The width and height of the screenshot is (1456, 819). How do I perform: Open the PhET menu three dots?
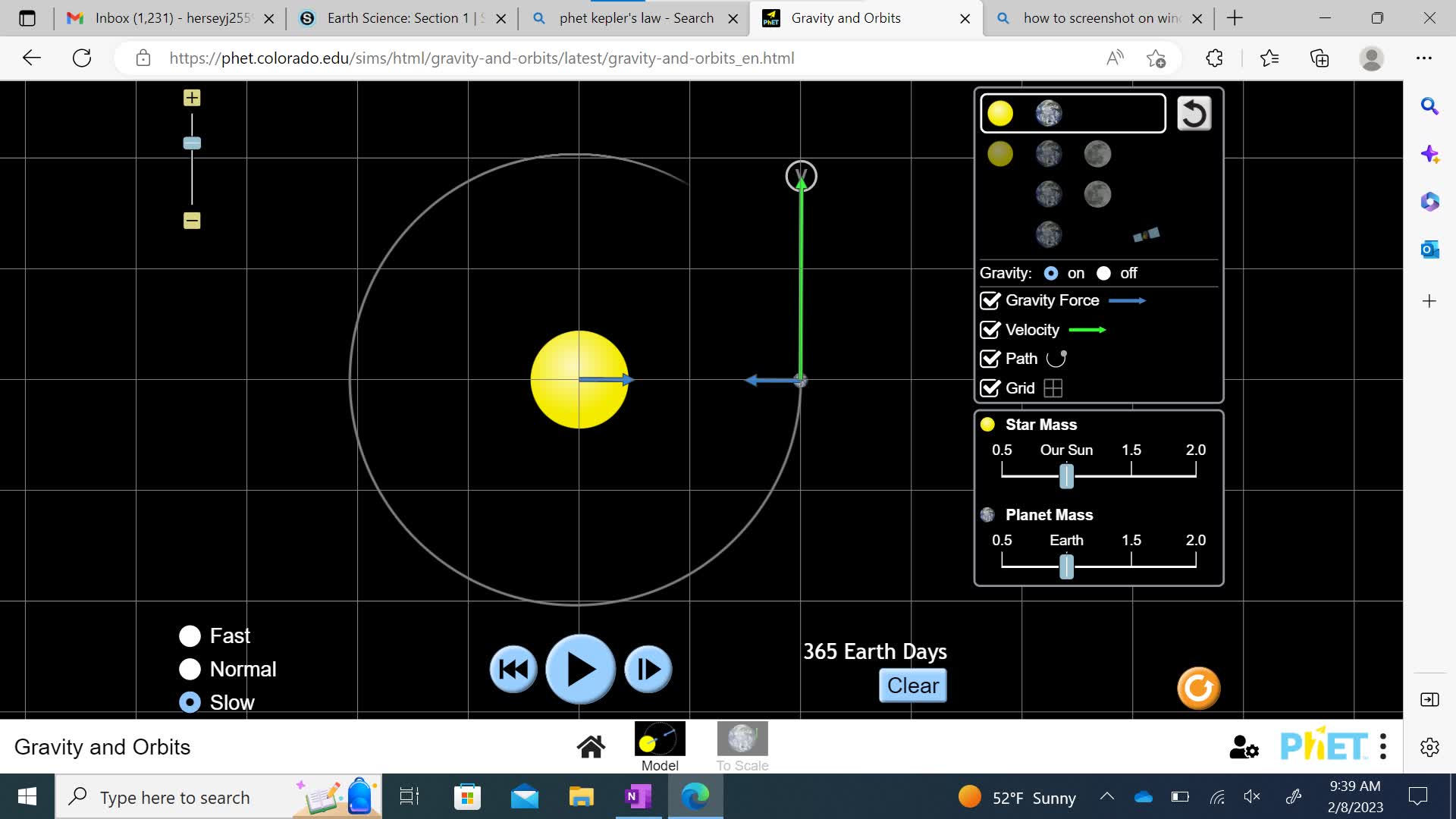pyautogui.click(x=1383, y=747)
